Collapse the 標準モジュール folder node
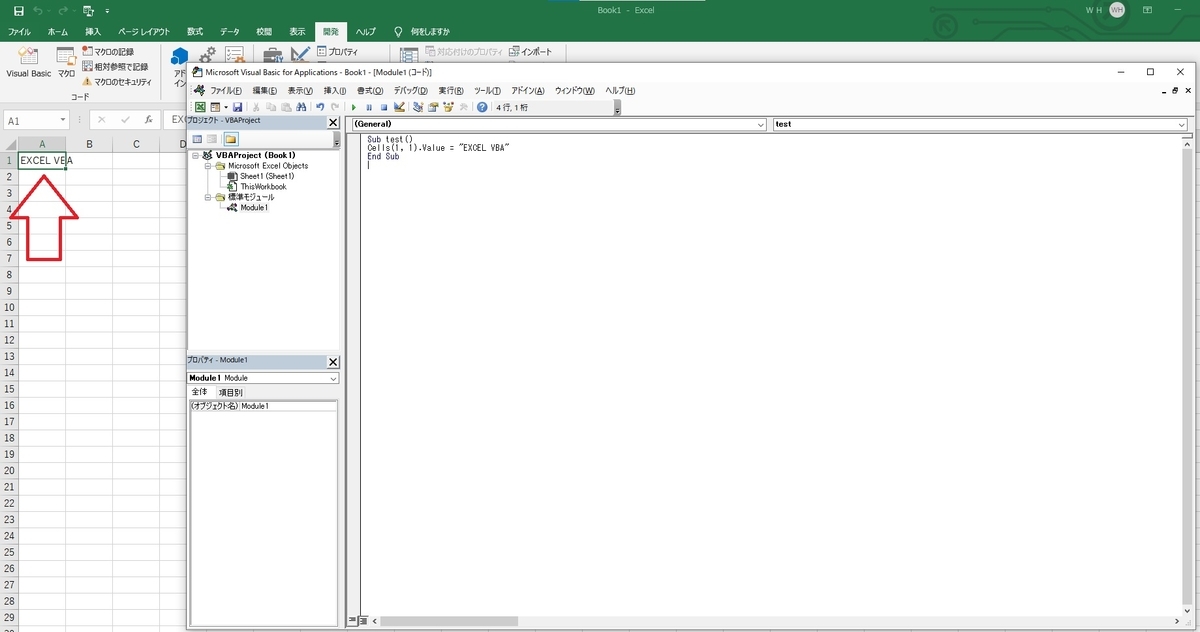This screenshot has width=1200, height=632. click(207, 197)
